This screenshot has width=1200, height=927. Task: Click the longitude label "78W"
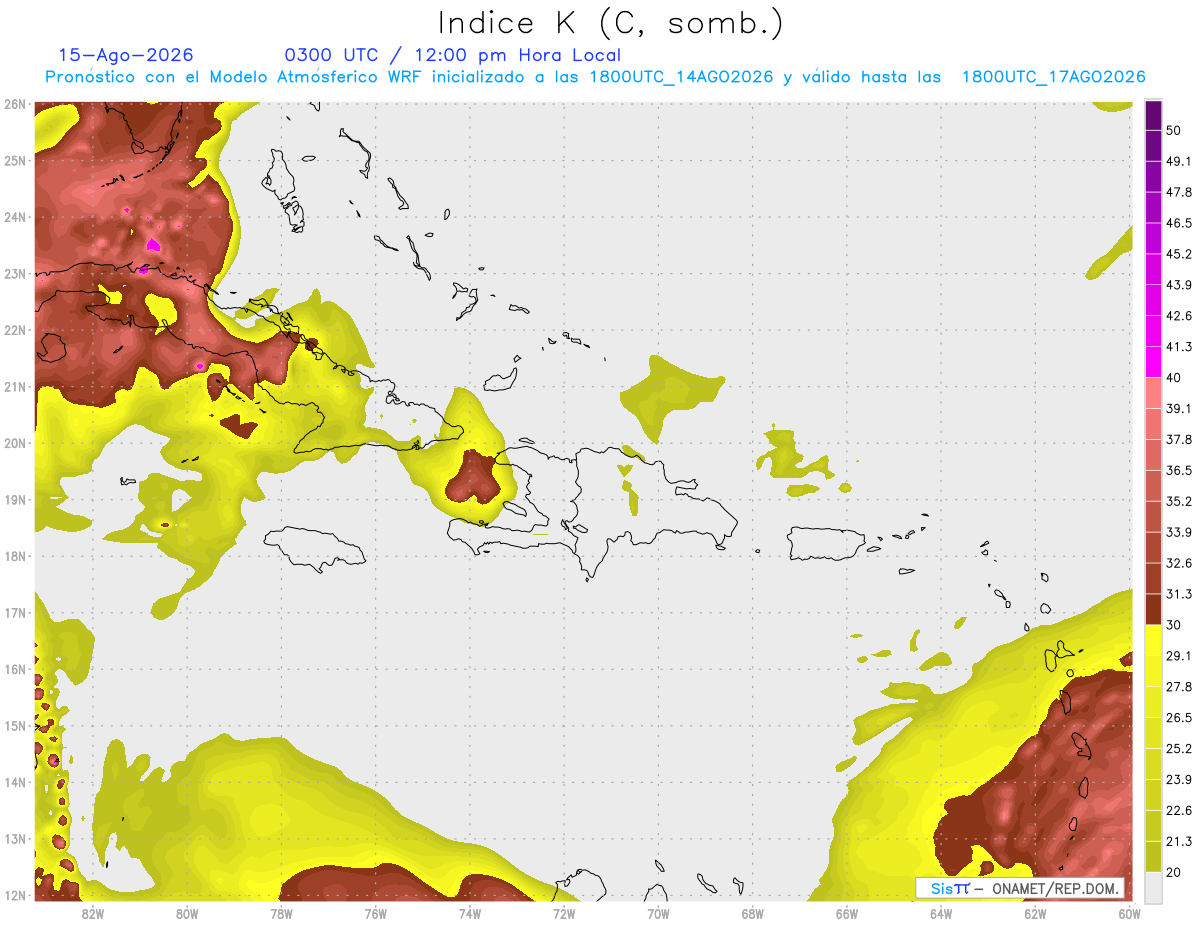click(x=281, y=914)
